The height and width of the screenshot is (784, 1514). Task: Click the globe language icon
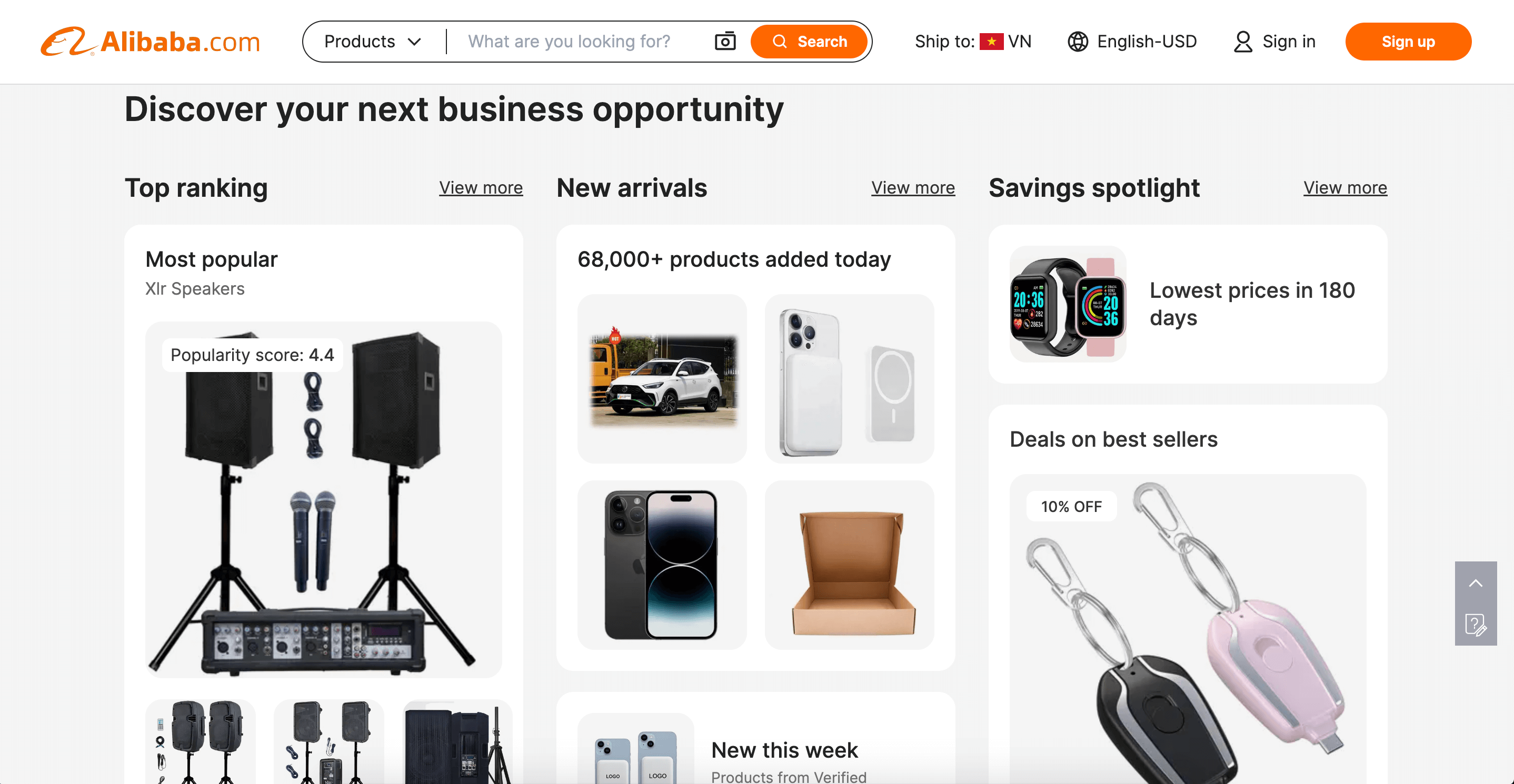(x=1077, y=42)
